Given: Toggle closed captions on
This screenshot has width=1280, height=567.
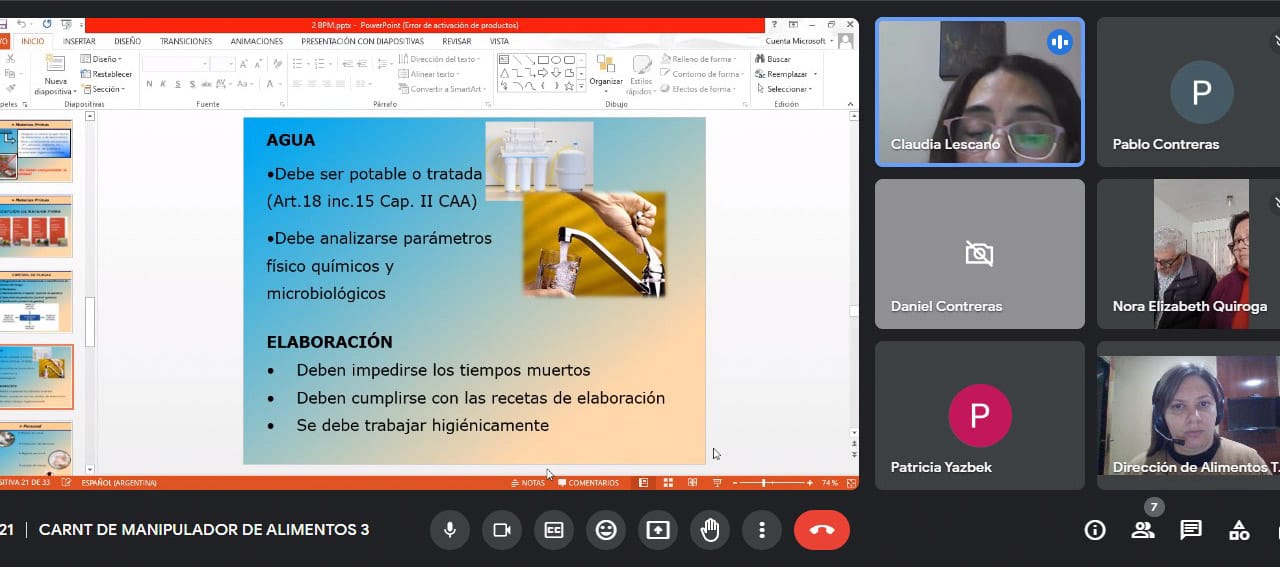Looking at the screenshot, I should pyautogui.click(x=554, y=530).
